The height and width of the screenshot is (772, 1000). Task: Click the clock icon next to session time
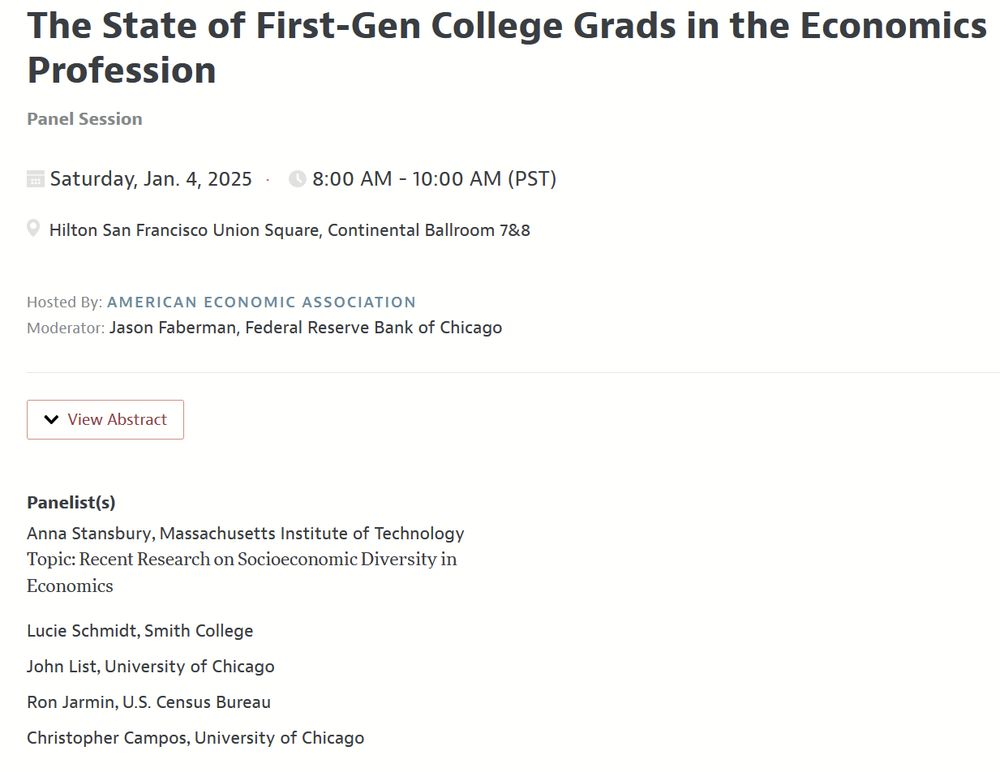(297, 179)
